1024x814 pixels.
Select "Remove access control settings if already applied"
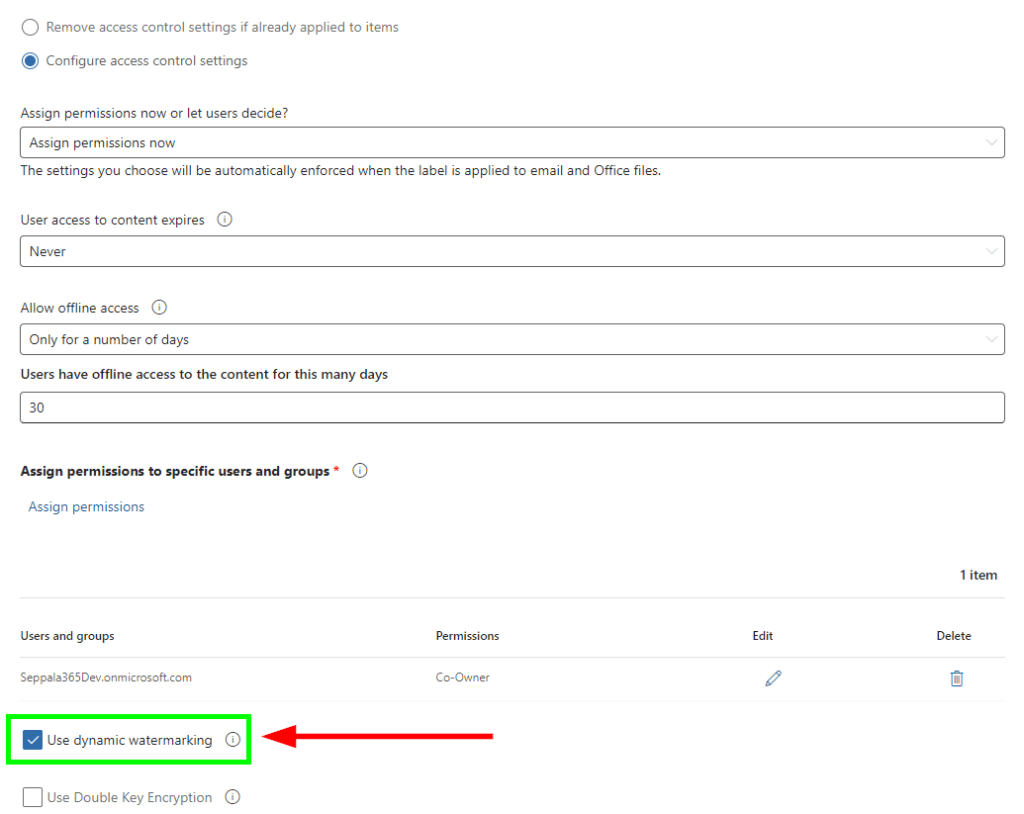30,27
